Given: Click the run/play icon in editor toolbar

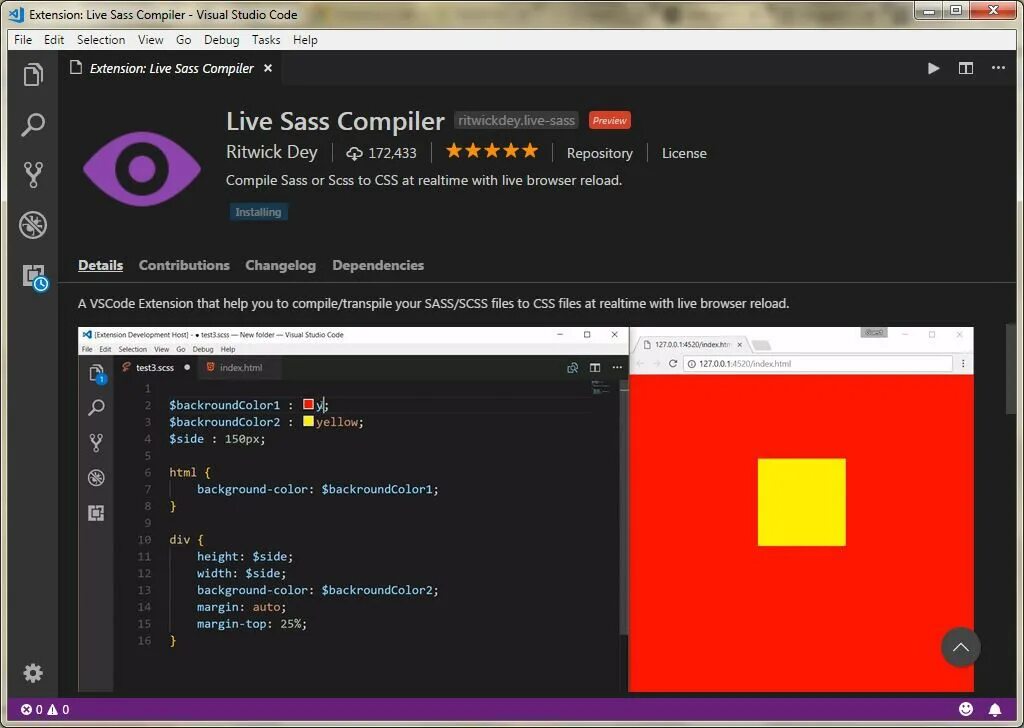Looking at the screenshot, I should point(933,68).
